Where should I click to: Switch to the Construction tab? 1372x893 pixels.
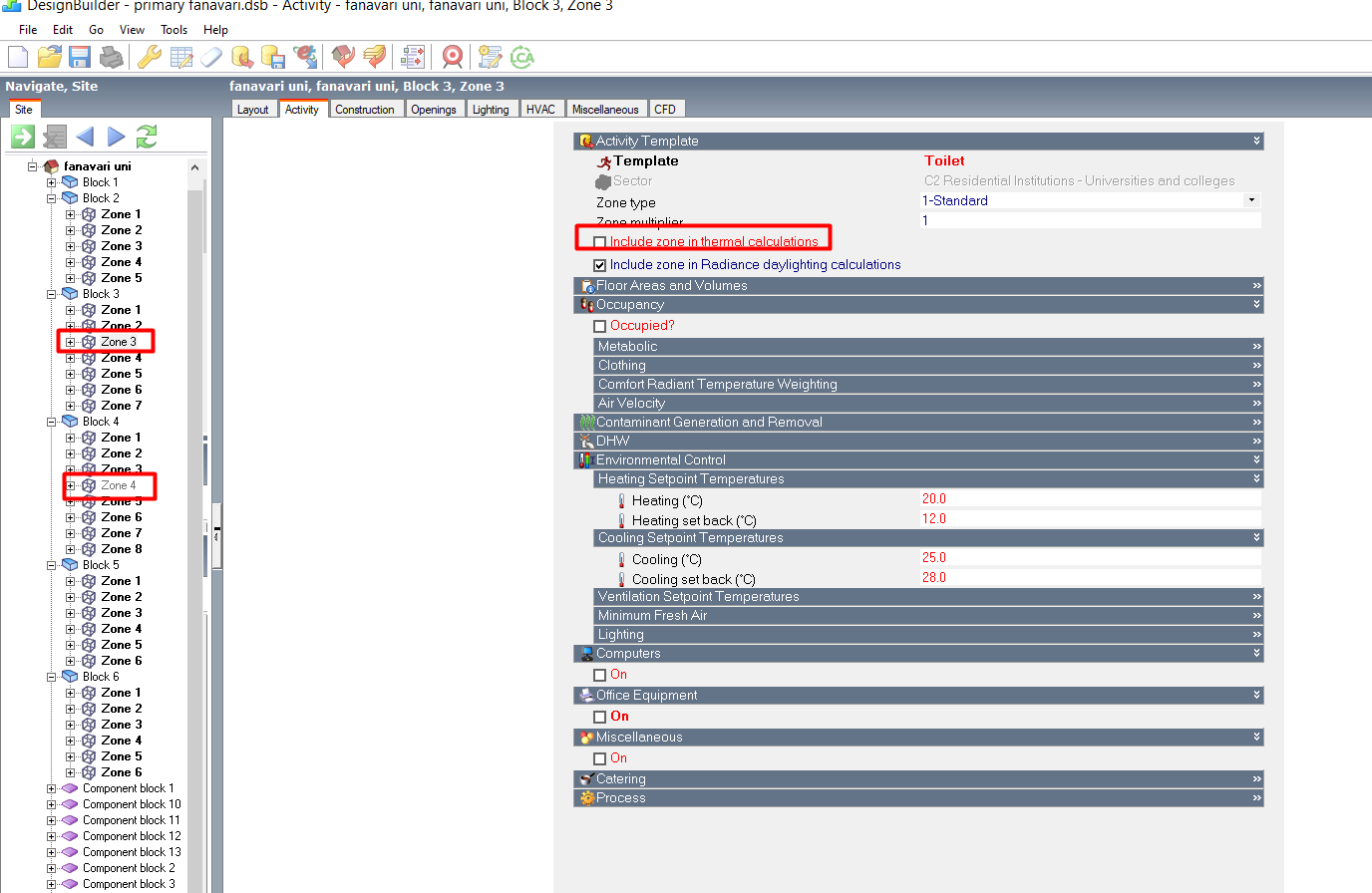(x=365, y=110)
